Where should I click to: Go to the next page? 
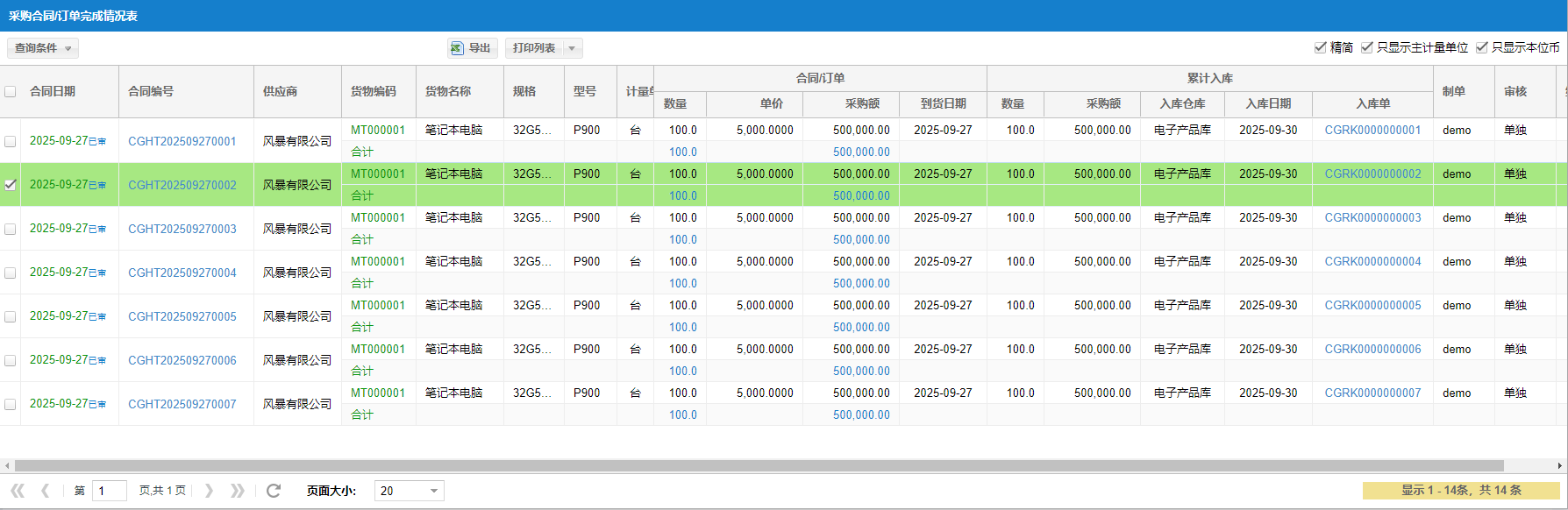coord(209,491)
